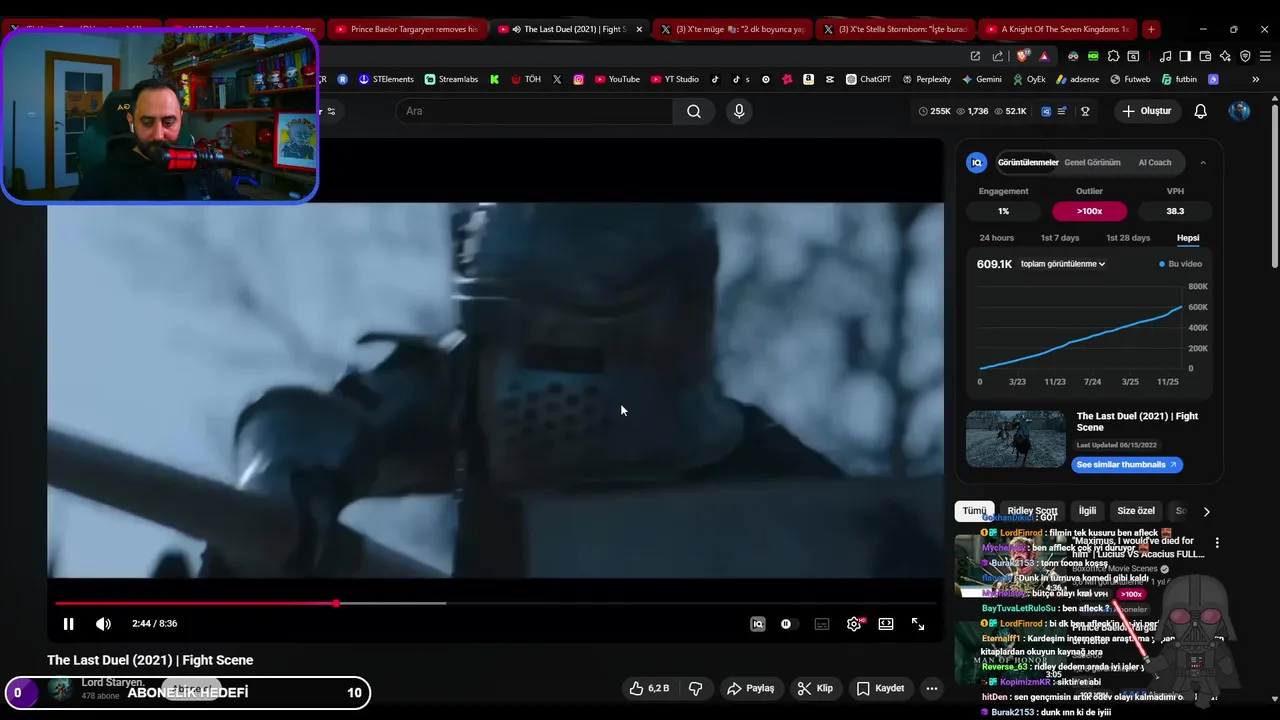Click See similar thumbnails link

[1127, 464]
